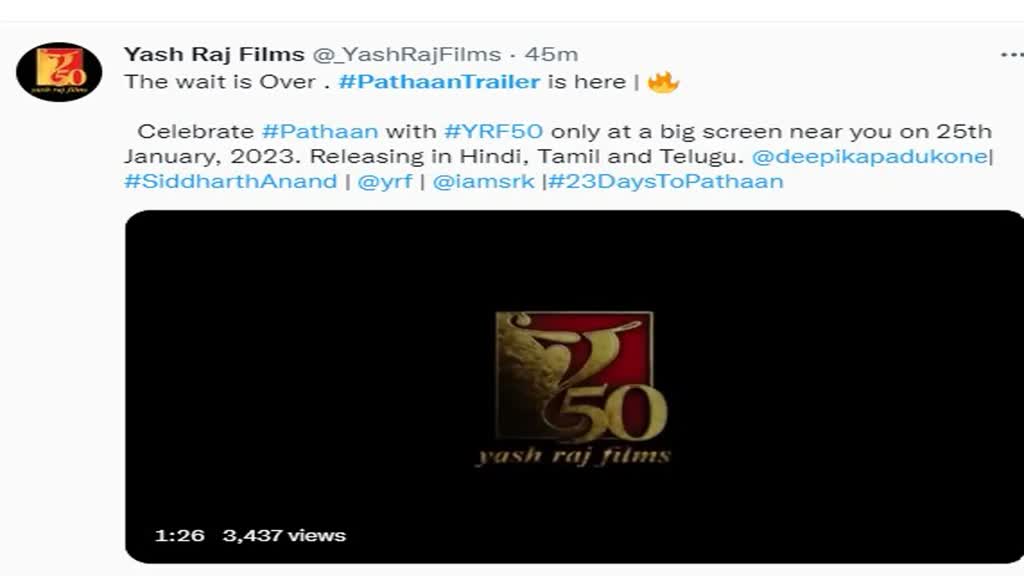Click the yash raj films text in video

point(573,455)
